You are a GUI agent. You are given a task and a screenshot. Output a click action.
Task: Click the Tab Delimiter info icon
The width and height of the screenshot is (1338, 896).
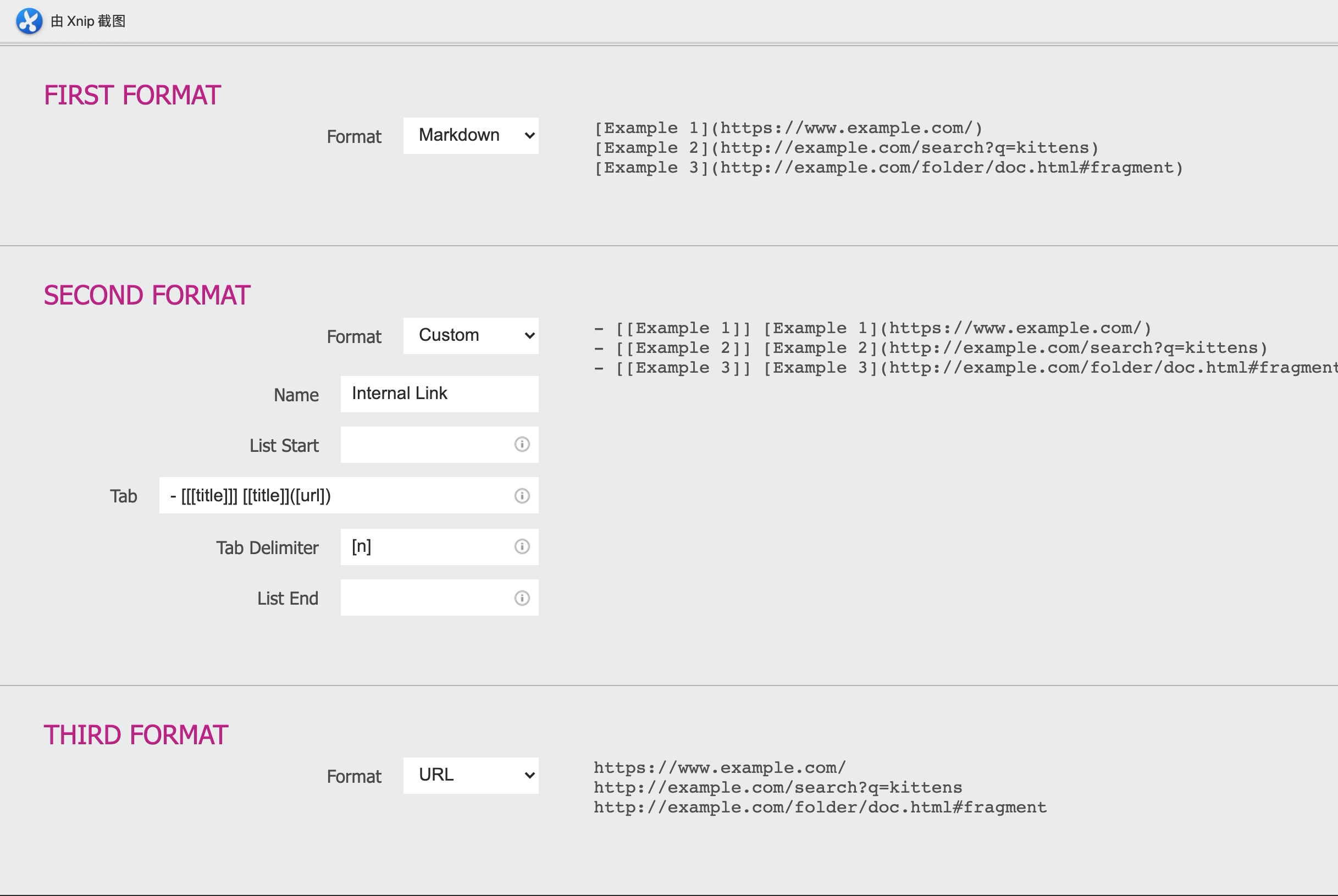click(x=522, y=547)
